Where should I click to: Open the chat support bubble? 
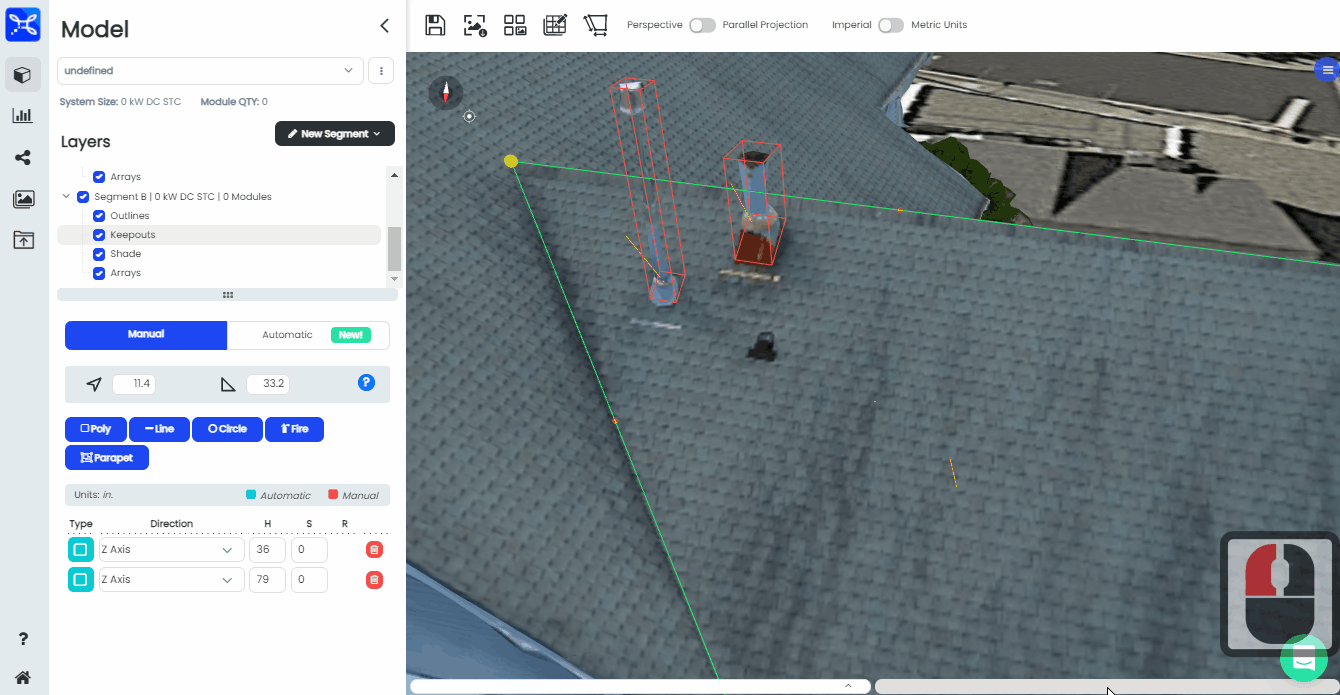(x=1304, y=660)
